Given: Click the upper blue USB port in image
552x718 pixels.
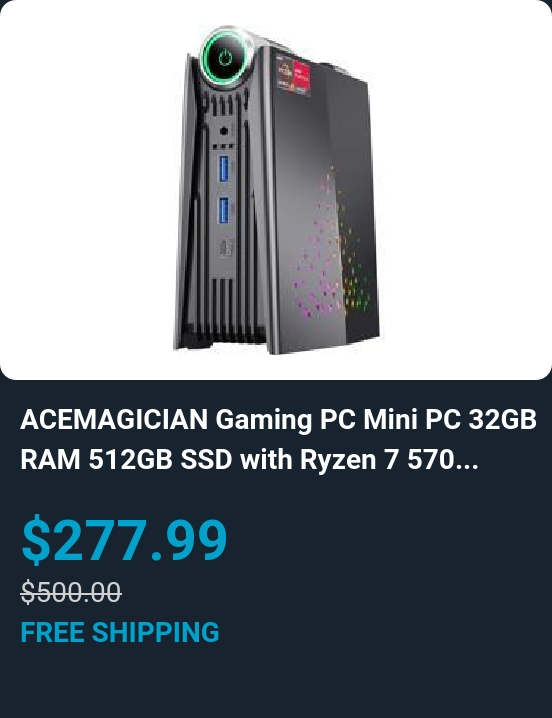Looking at the screenshot, I should (x=224, y=169).
